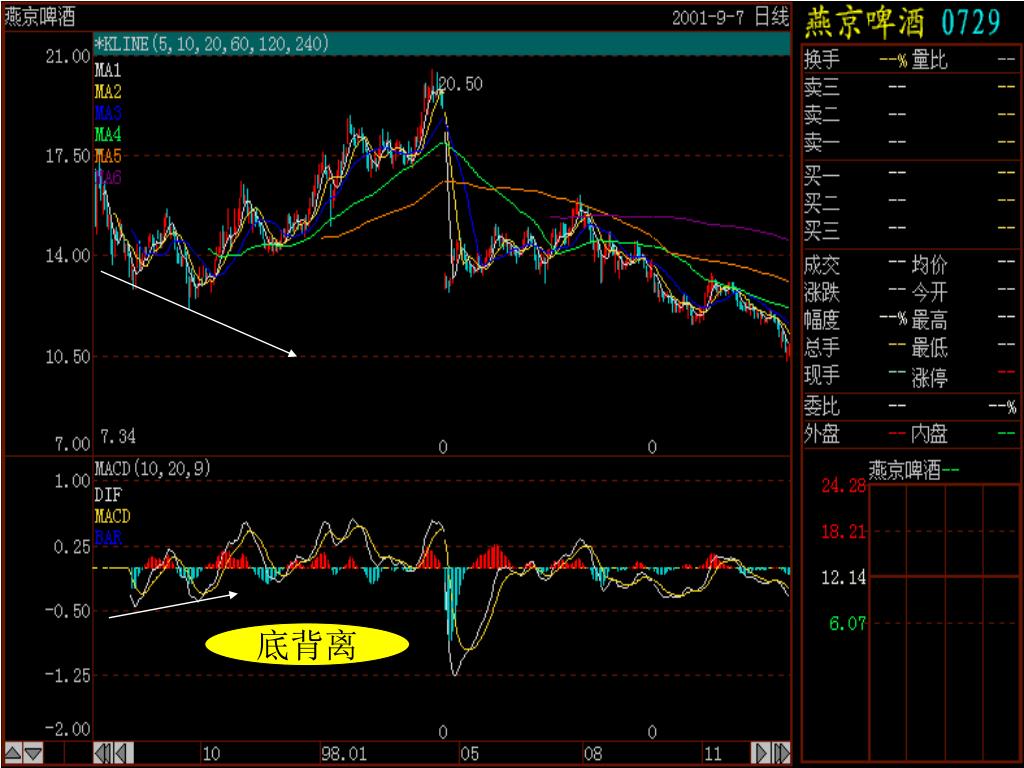Screen dimensions: 1024x768
Task: Click the up triangle button at bottom-left
Action: coord(14,754)
